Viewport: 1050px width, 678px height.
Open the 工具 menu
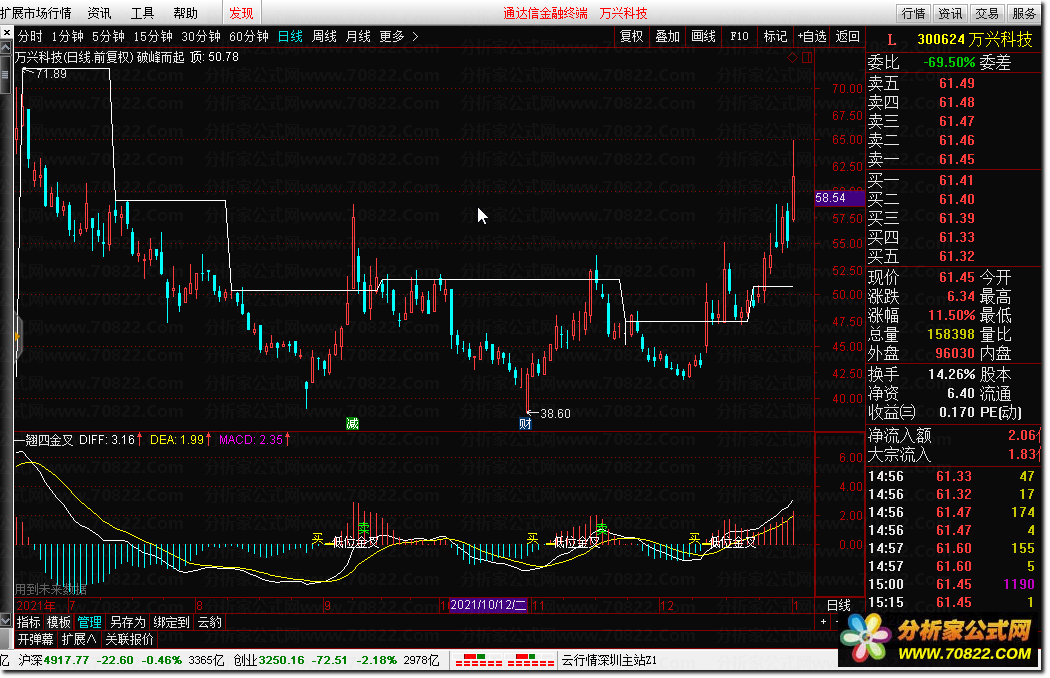(142, 13)
